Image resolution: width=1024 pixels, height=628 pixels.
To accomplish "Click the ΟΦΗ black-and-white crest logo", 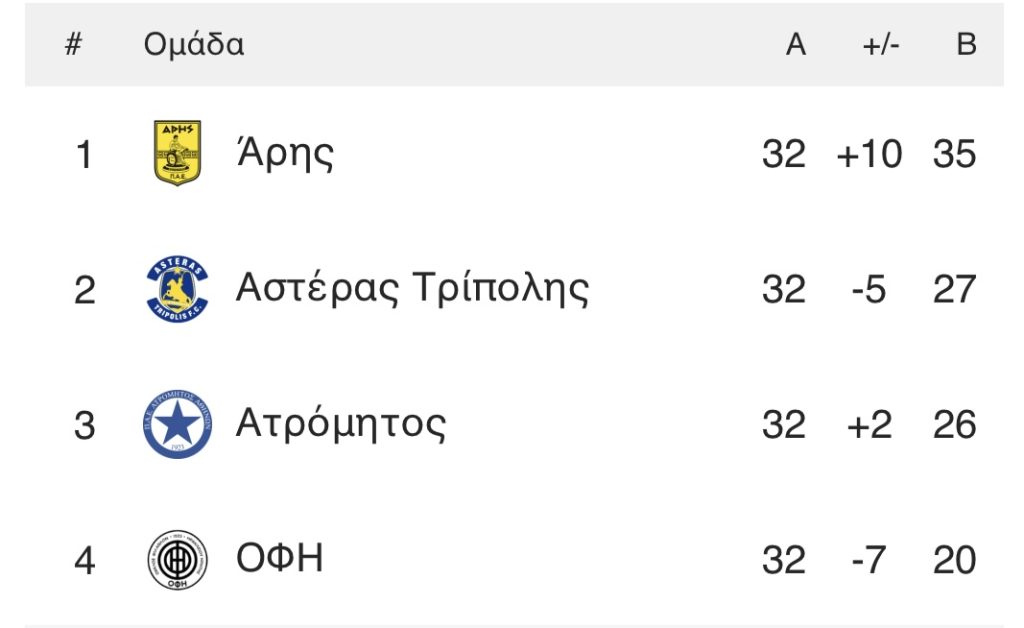I will click(177, 559).
